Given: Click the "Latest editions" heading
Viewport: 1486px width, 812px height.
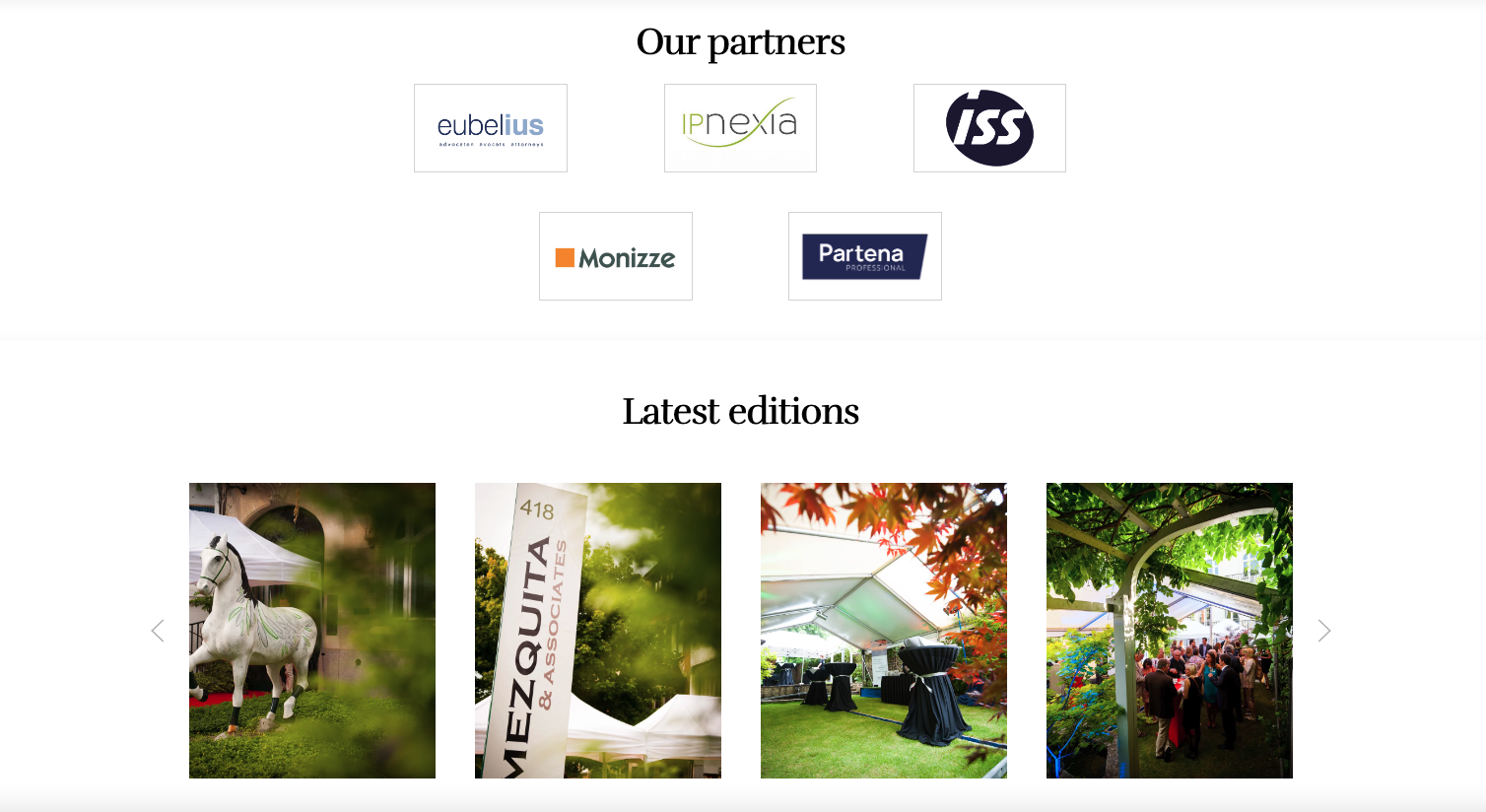Looking at the screenshot, I should [741, 411].
